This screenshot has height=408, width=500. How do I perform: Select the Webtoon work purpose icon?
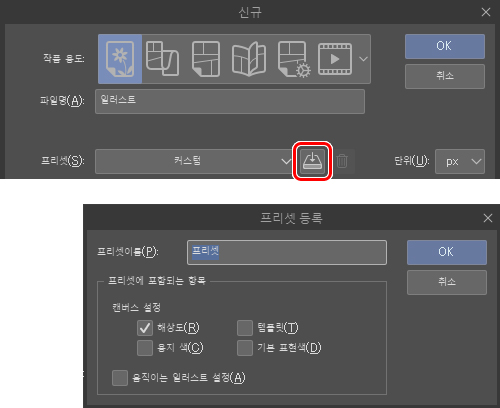pos(162,59)
